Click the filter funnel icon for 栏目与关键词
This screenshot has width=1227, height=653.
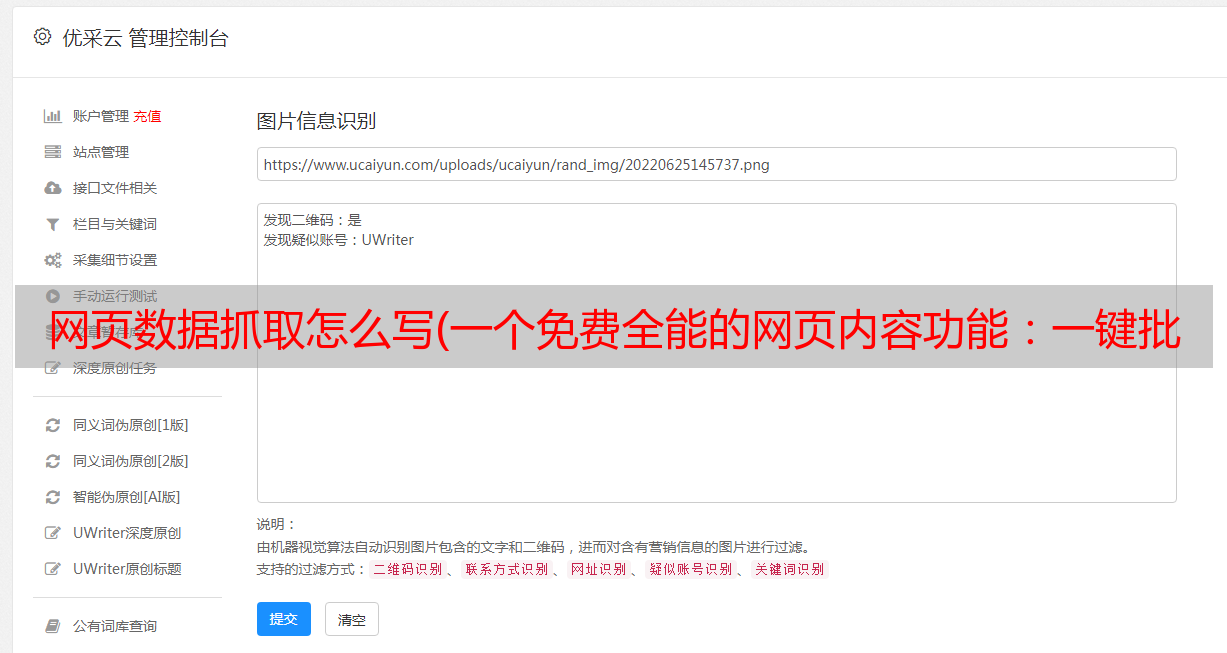point(53,224)
